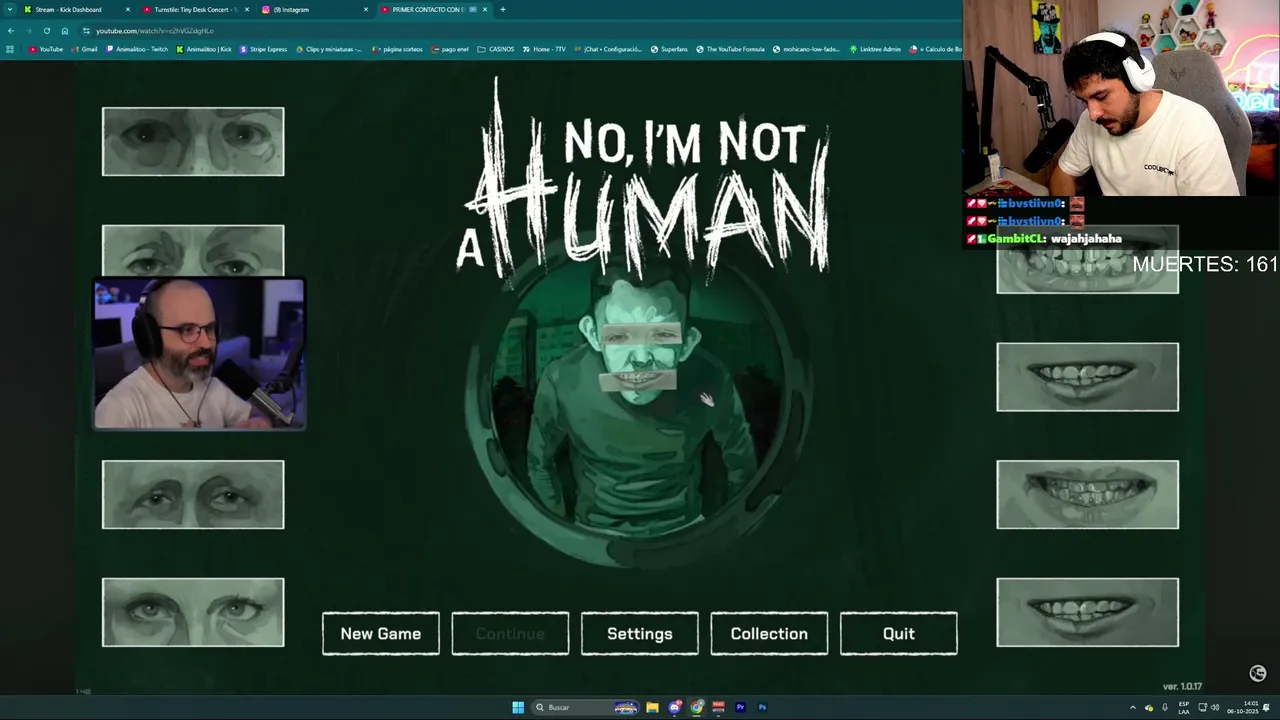Open the página sorteos bookmark
Image resolution: width=1280 pixels, height=720 pixels.
(x=397, y=49)
